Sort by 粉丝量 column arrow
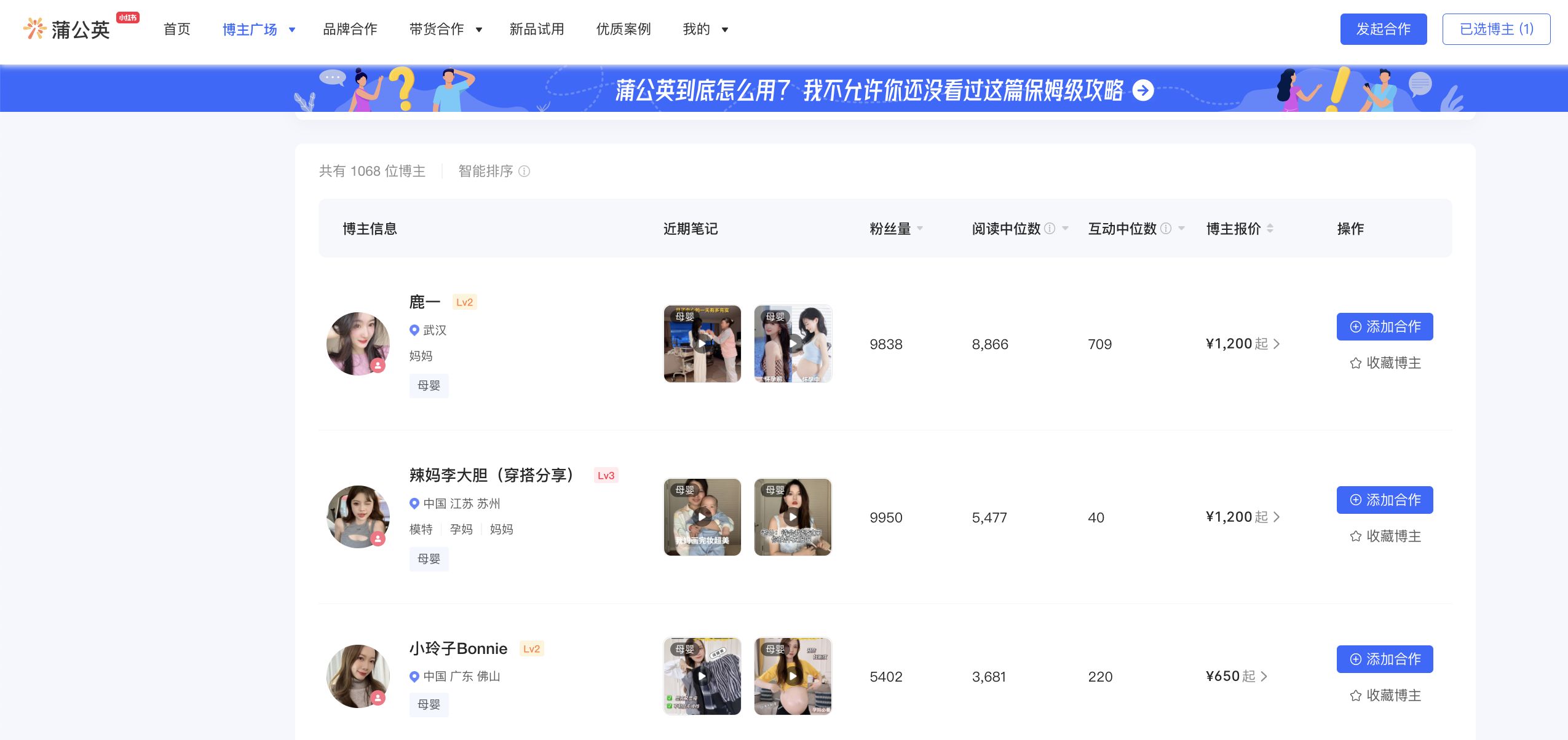 tap(920, 229)
